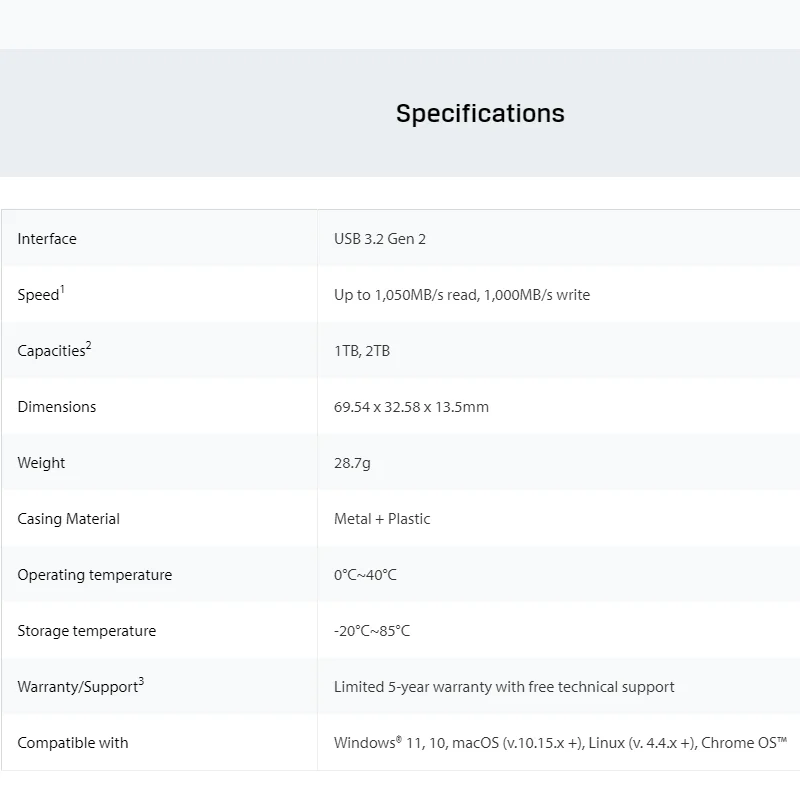The width and height of the screenshot is (800, 800).
Task: Click the Storage temperature label
Action: coord(86,631)
